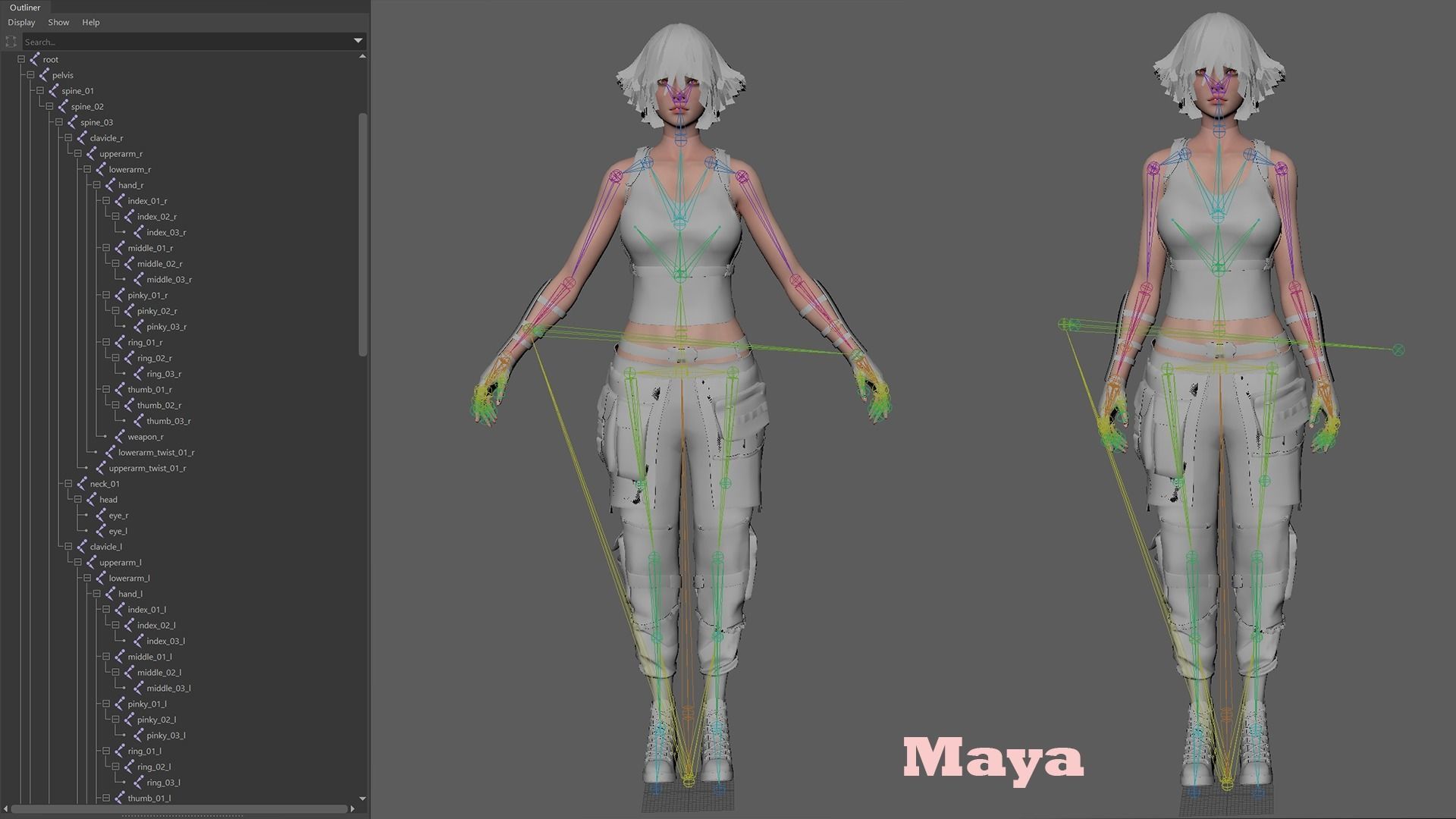Select the Outliner tab

pos(25,8)
